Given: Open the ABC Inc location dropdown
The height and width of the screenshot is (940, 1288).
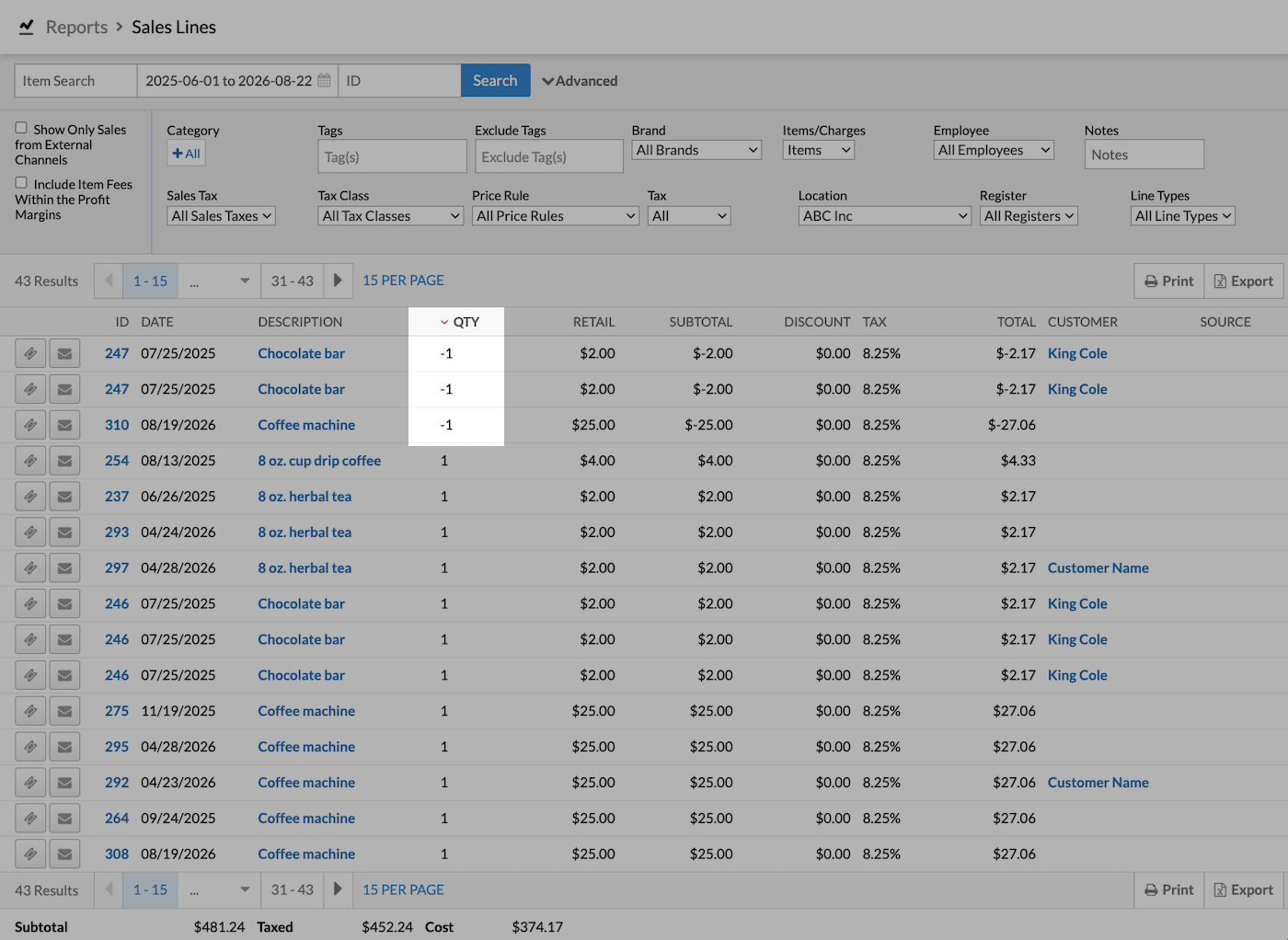Looking at the screenshot, I should tap(885, 216).
